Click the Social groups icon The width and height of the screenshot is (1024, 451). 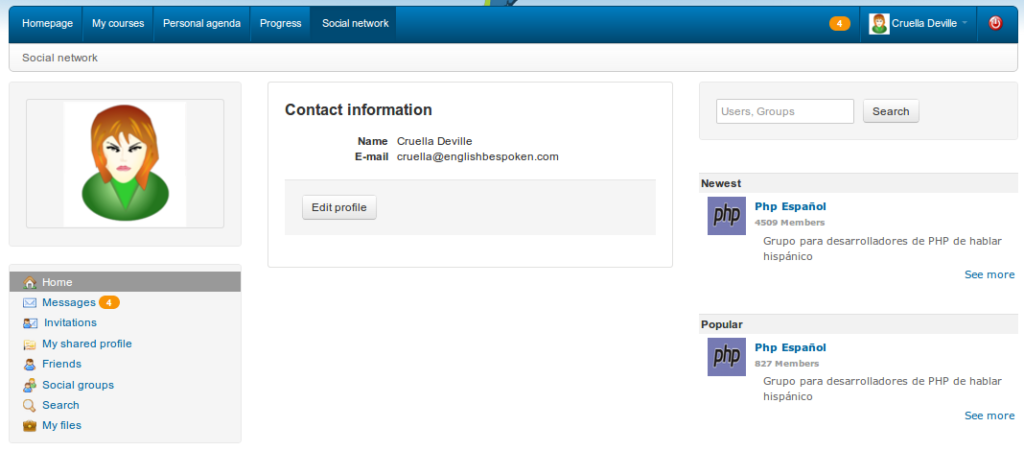30,385
